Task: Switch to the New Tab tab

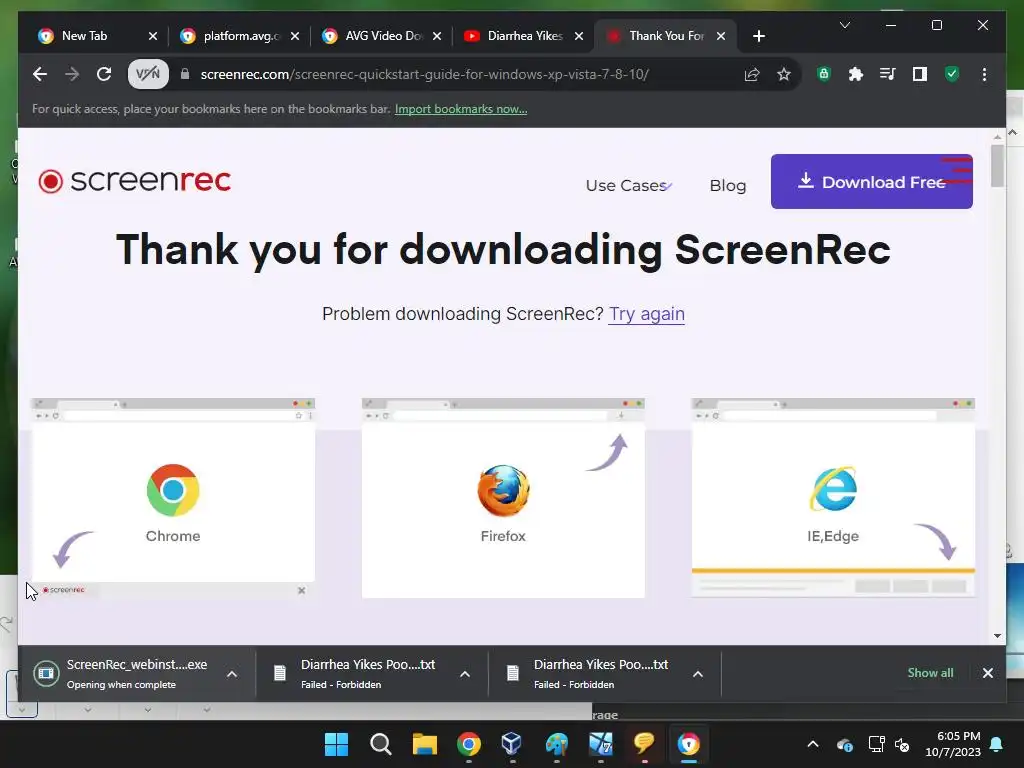Action: coord(84,36)
